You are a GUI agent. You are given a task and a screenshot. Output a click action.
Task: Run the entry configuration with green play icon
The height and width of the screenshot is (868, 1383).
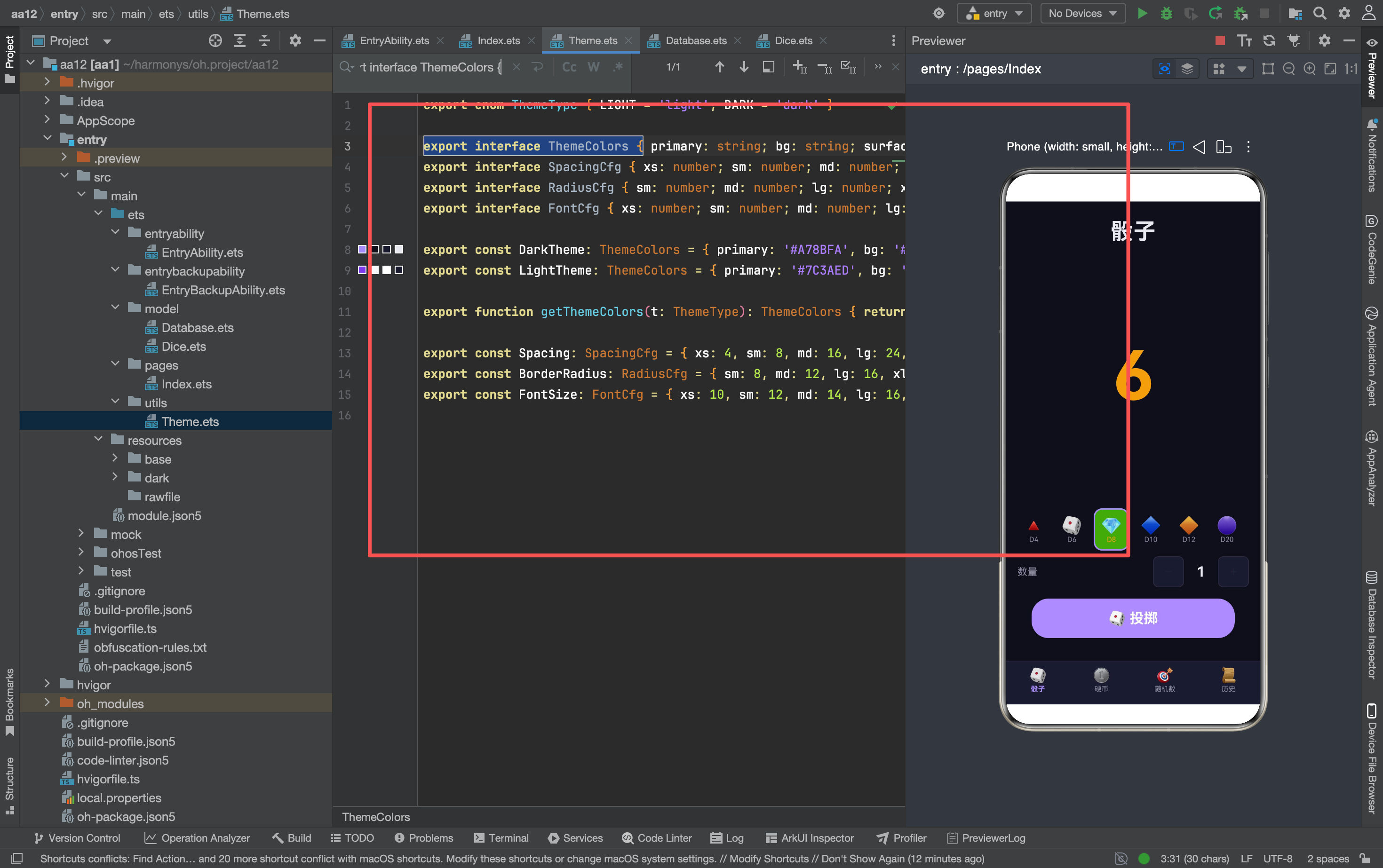point(1142,14)
